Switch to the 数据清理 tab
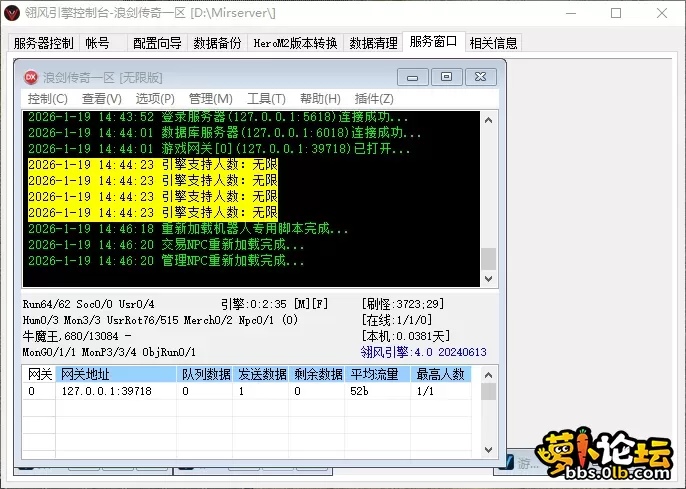The image size is (686, 489). tap(373, 43)
